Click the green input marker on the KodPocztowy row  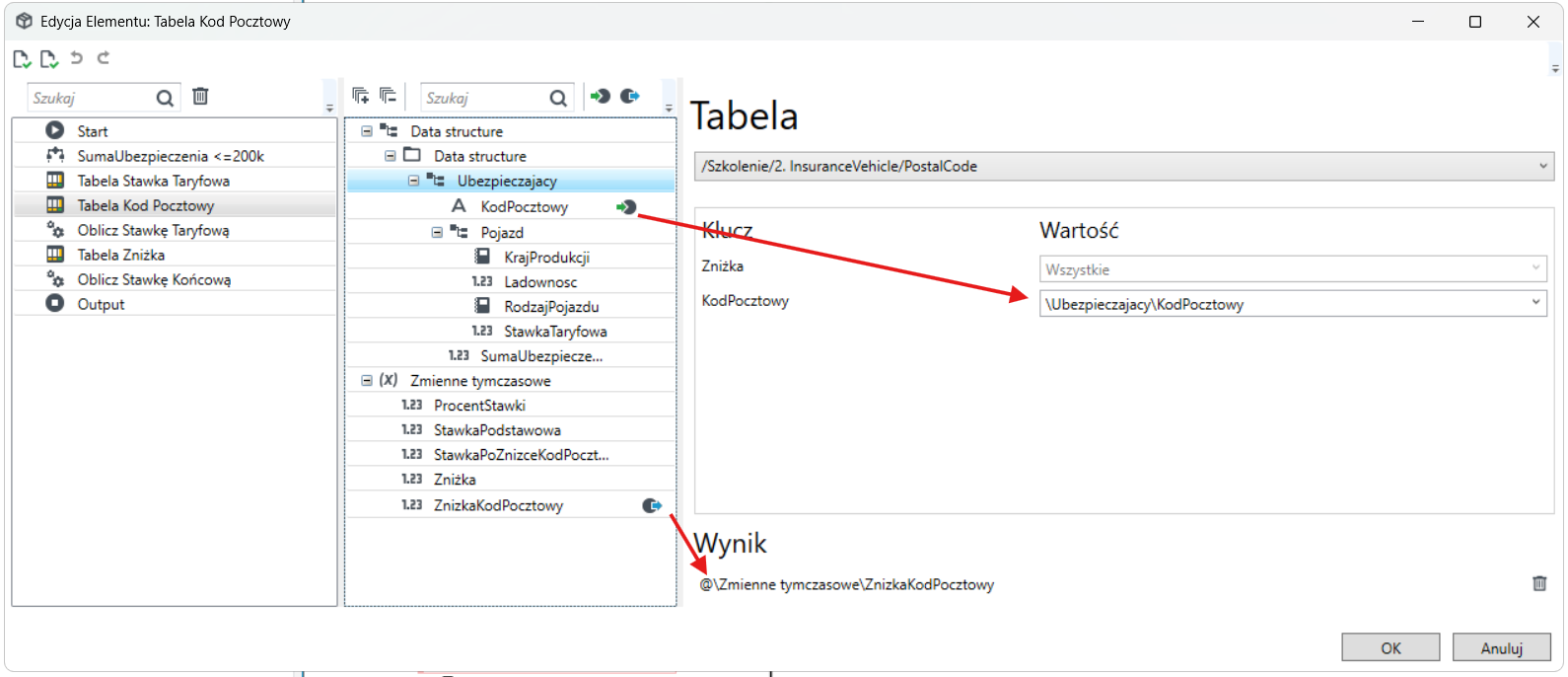pyautogui.click(x=626, y=207)
